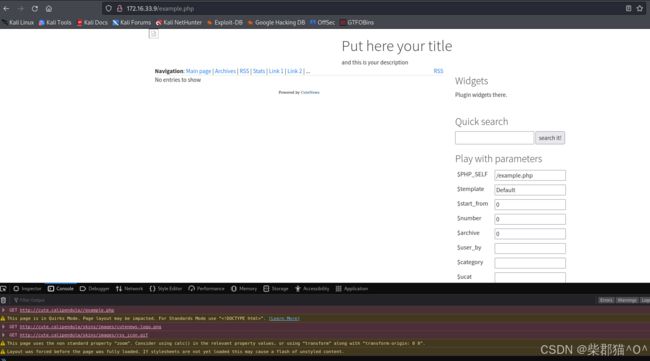Switch to the Performance devtools tab

(206, 288)
